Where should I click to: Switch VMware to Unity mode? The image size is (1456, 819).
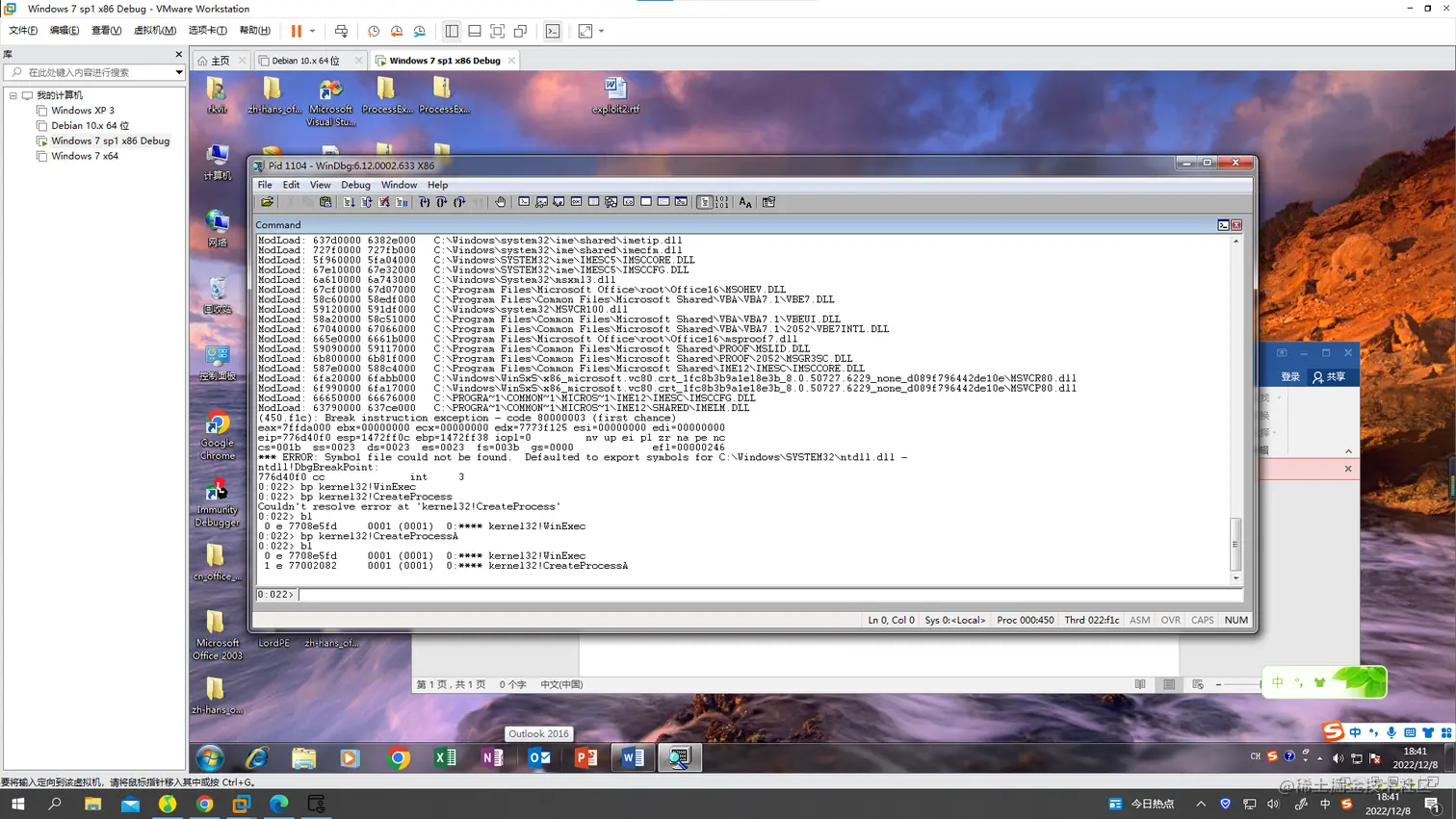[521, 32]
